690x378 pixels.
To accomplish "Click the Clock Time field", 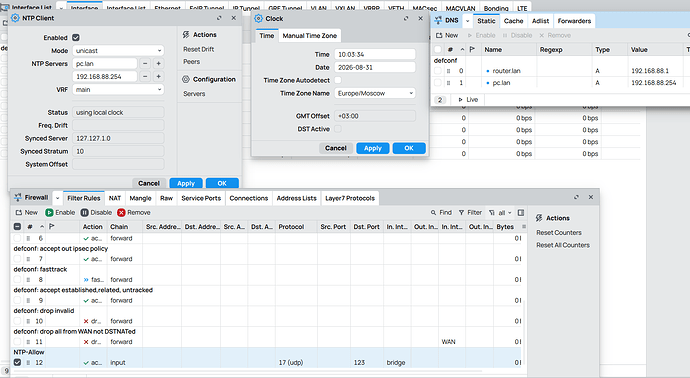I will click(x=374, y=54).
